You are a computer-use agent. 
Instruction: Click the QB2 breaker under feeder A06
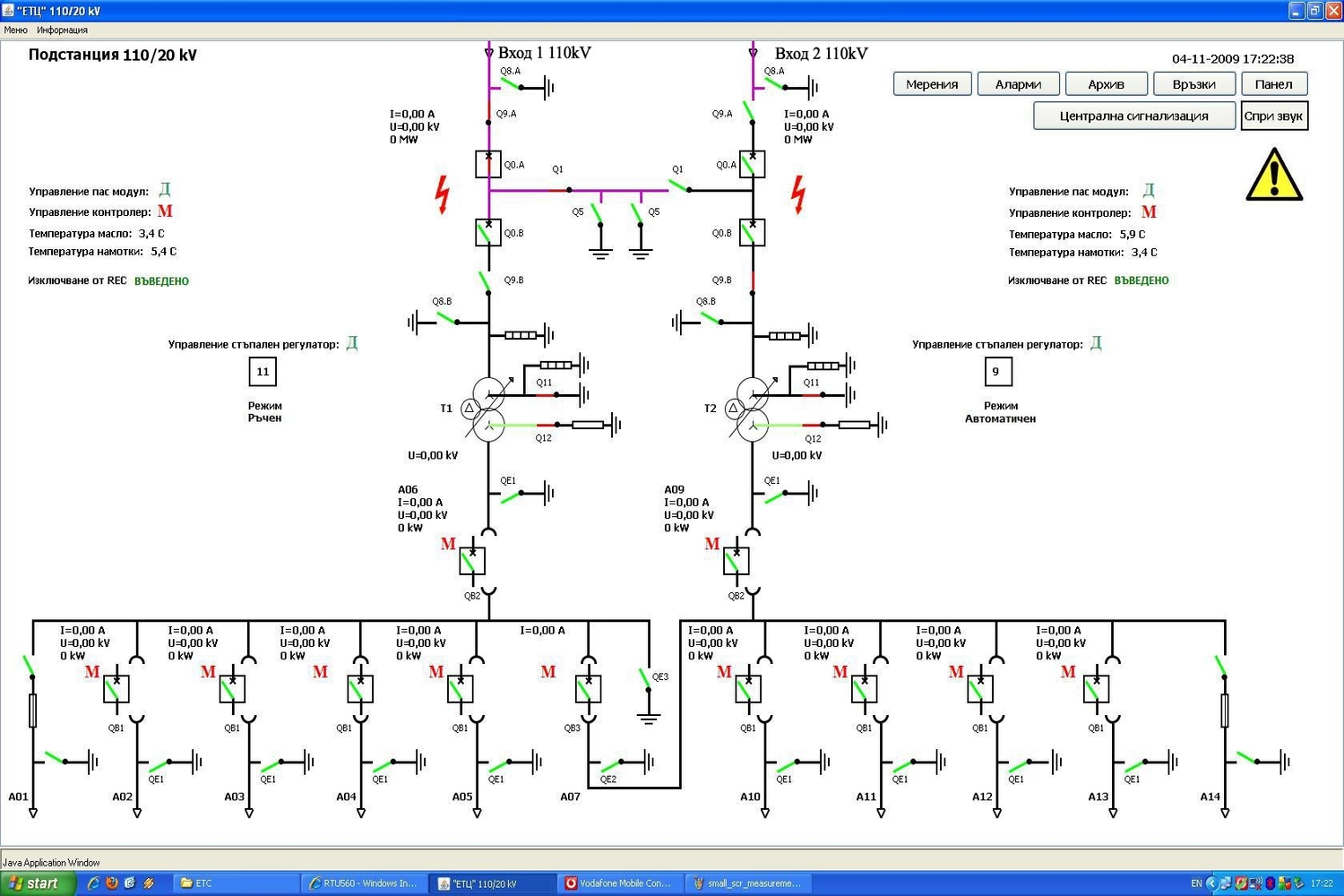point(472,561)
